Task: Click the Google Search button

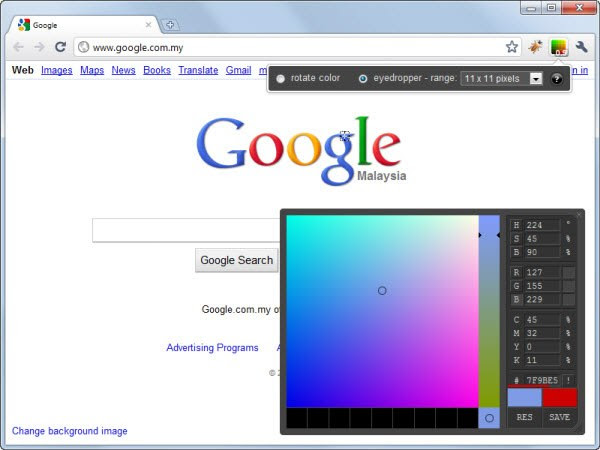Action: (x=236, y=260)
